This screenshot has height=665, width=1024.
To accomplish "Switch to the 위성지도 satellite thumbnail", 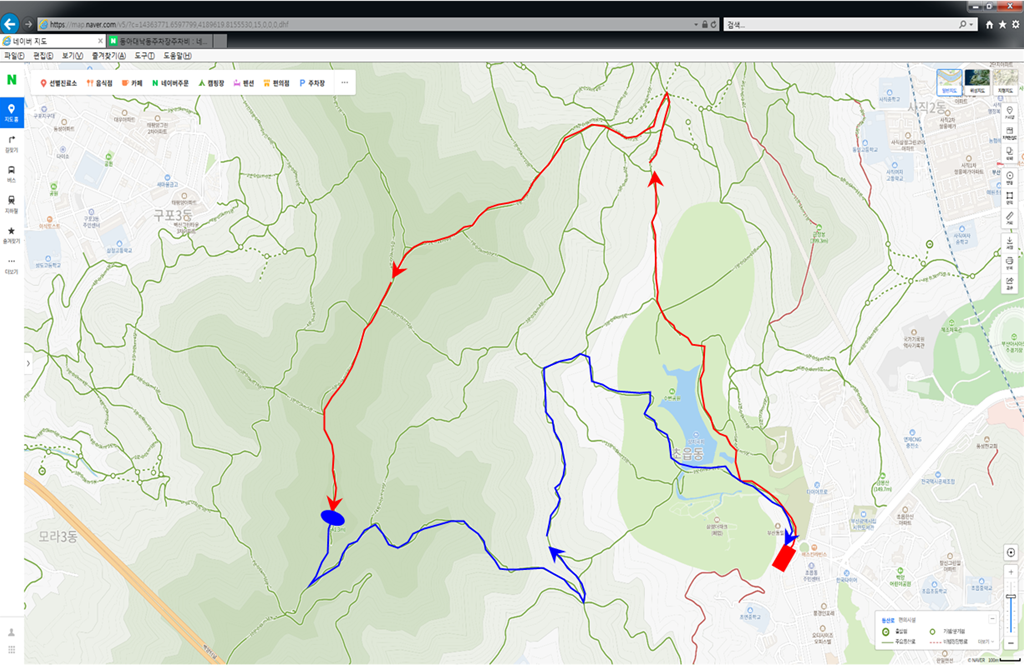I will (977, 82).
